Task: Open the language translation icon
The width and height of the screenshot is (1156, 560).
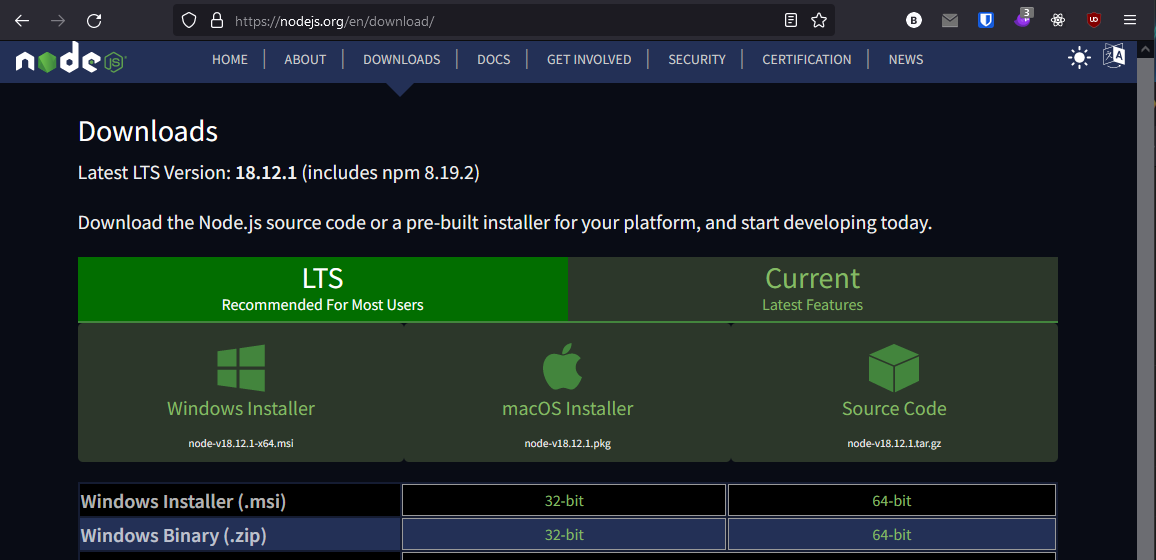Action: pos(1114,56)
